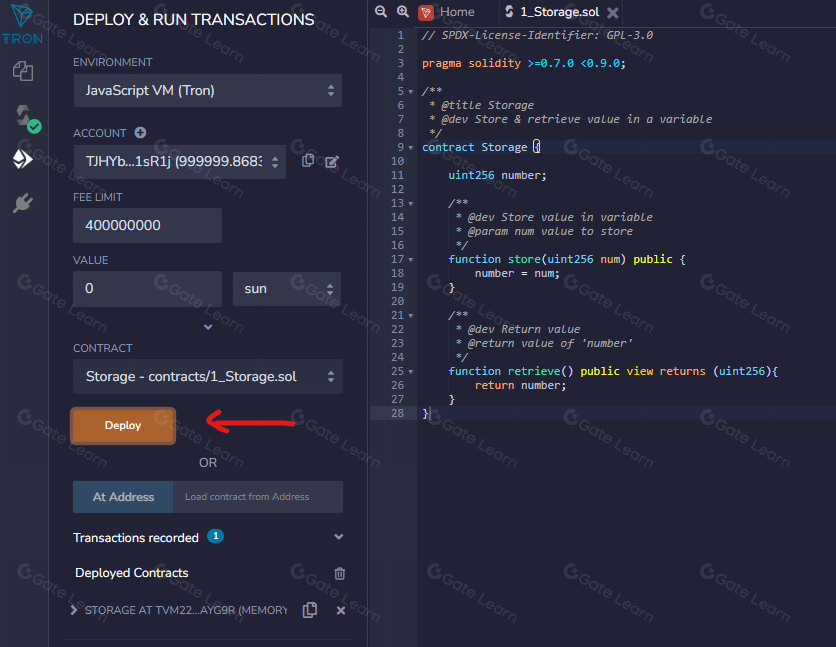Click the edit icon next to account
The image size is (836, 647).
[x=332, y=161]
